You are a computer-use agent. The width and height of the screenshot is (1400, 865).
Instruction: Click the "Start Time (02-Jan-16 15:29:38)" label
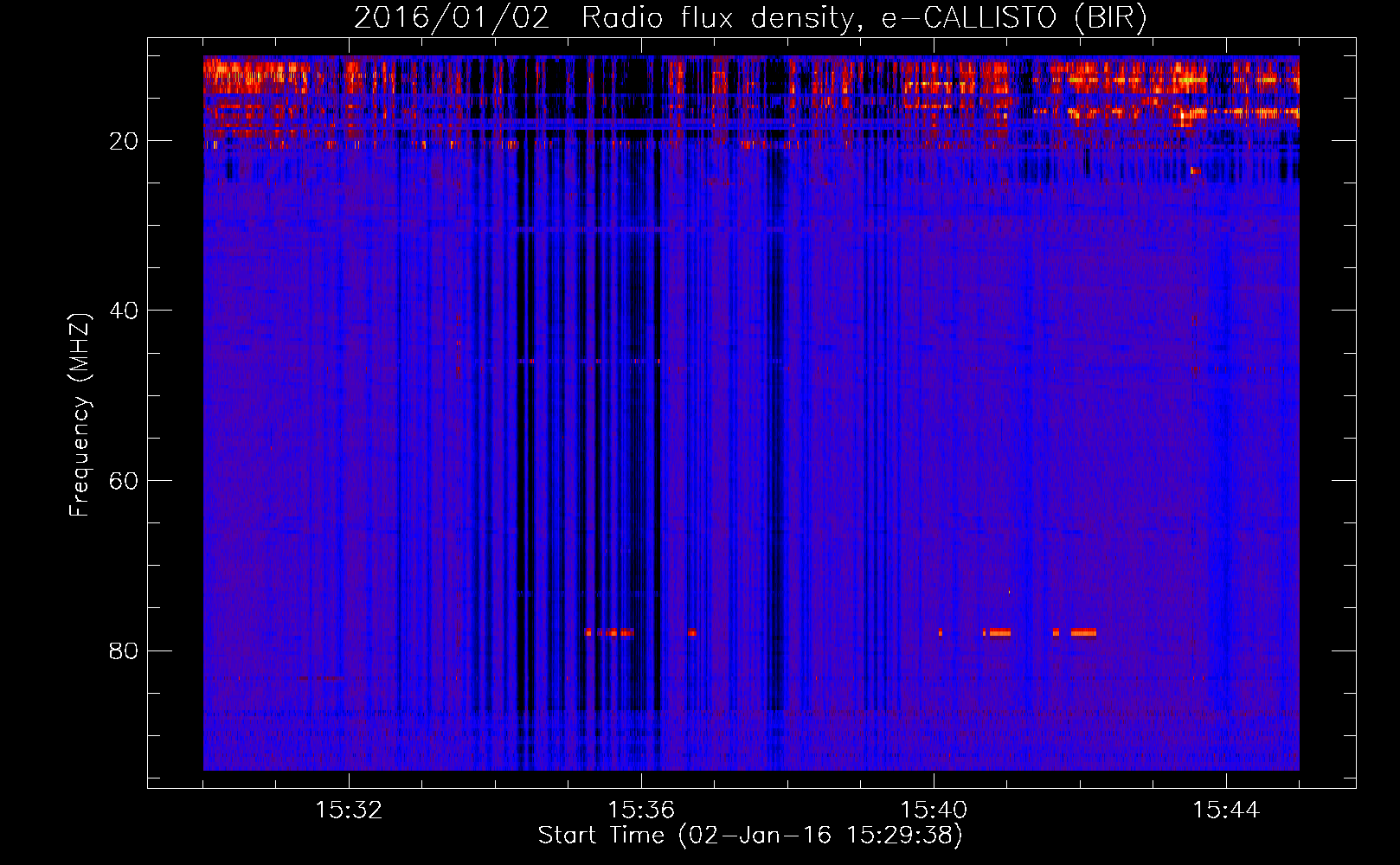click(750, 836)
